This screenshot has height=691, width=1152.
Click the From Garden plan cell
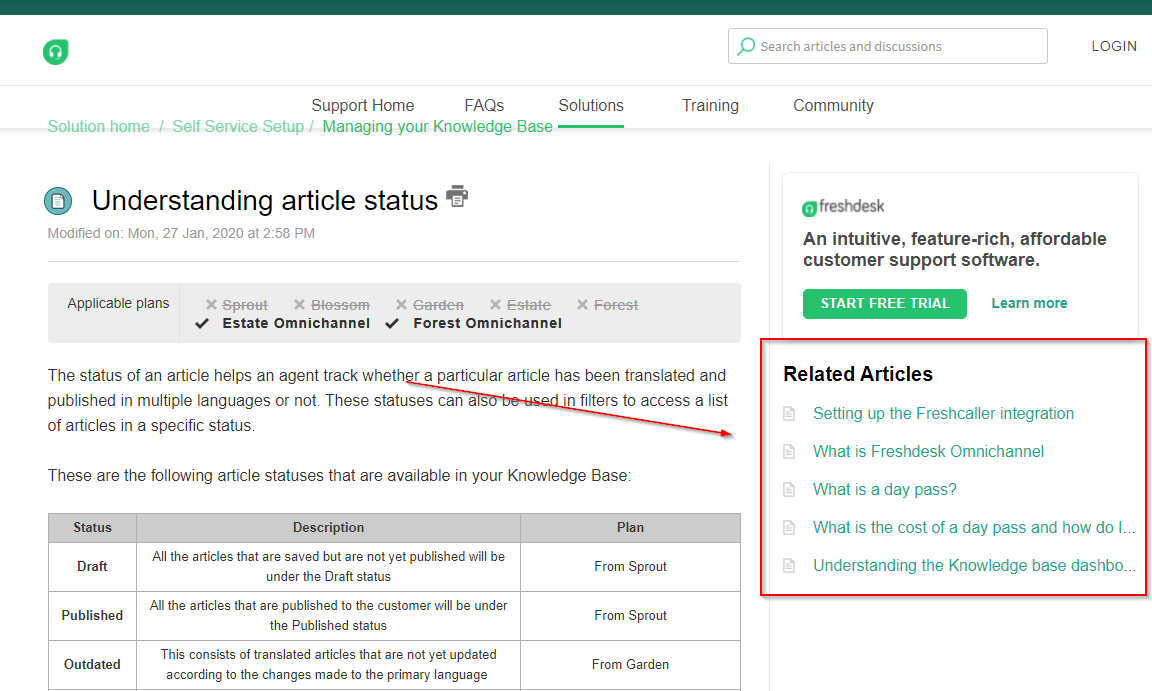[x=630, y=665]
